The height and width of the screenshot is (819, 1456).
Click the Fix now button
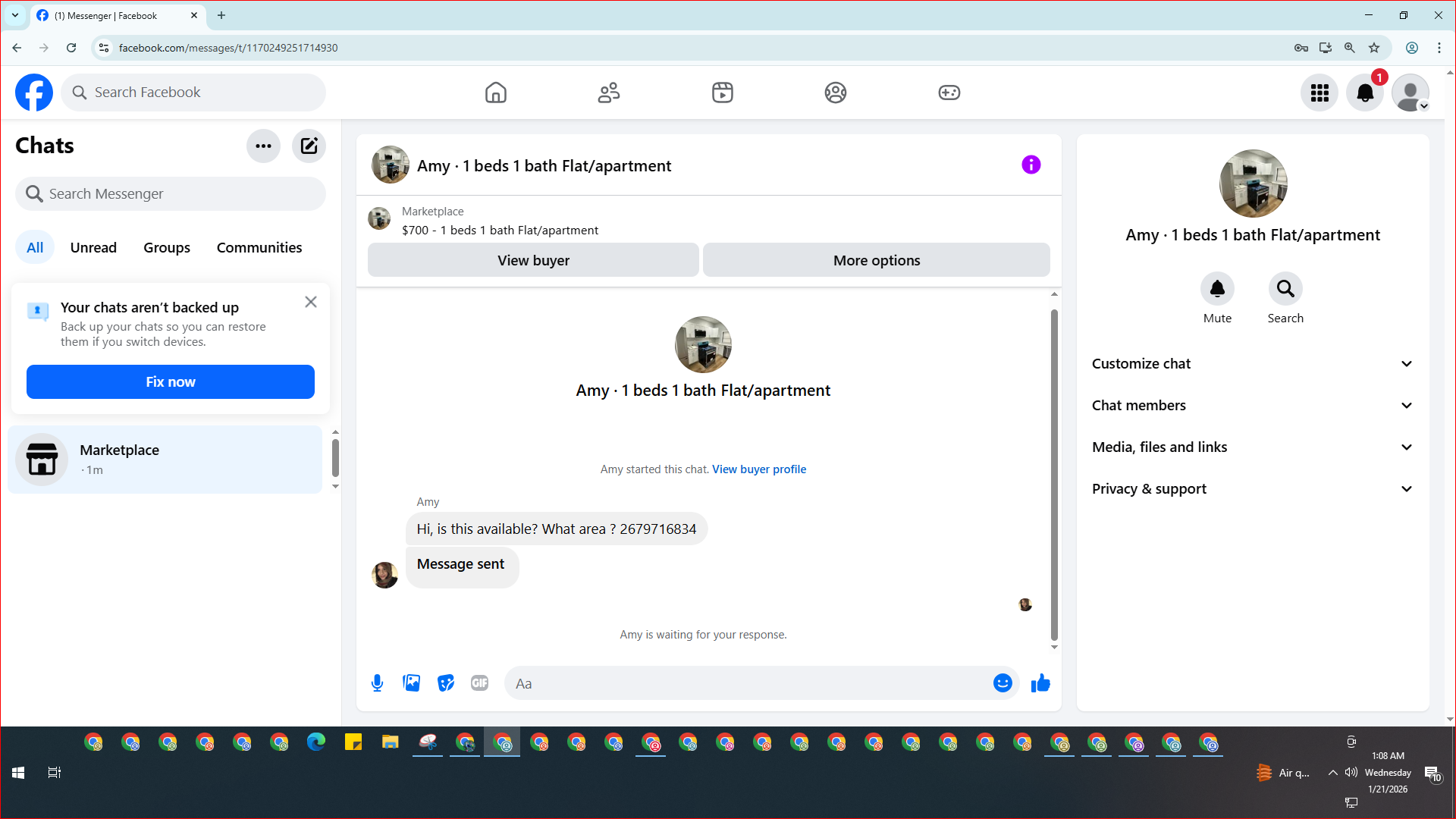tap(171, 382)
